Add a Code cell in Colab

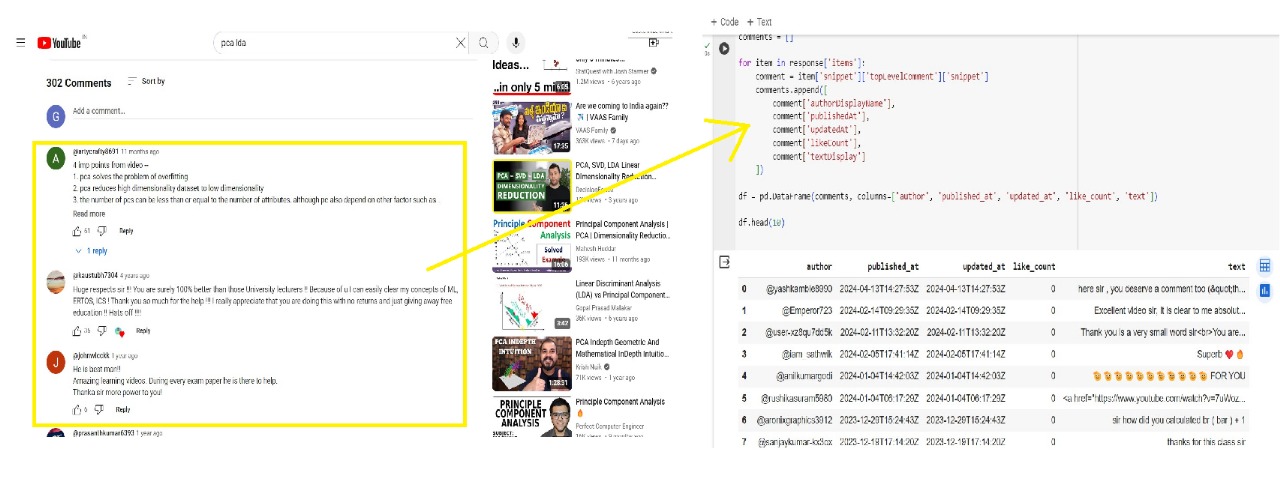pos(725,21)
